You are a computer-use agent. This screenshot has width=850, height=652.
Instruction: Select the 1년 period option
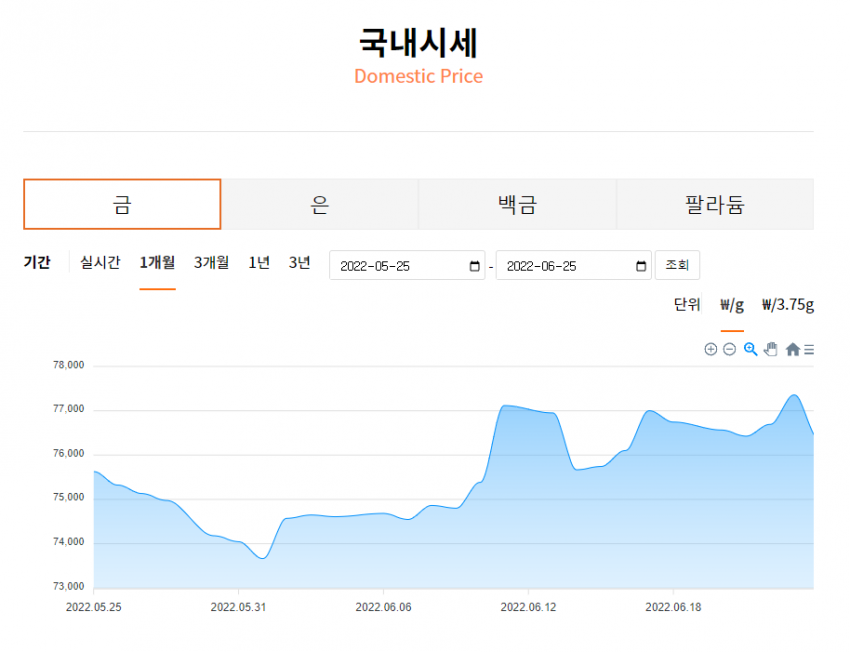tap(259, 263)
